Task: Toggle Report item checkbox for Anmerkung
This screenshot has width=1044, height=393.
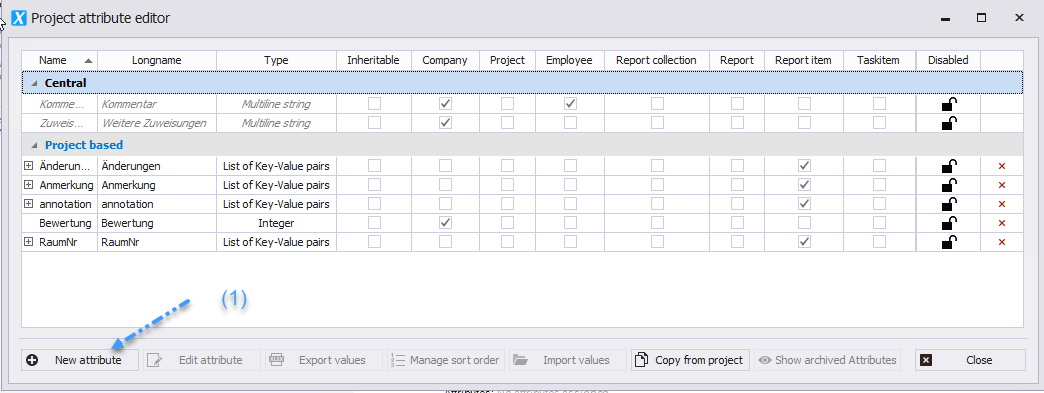Action: (x=804, y=185)
